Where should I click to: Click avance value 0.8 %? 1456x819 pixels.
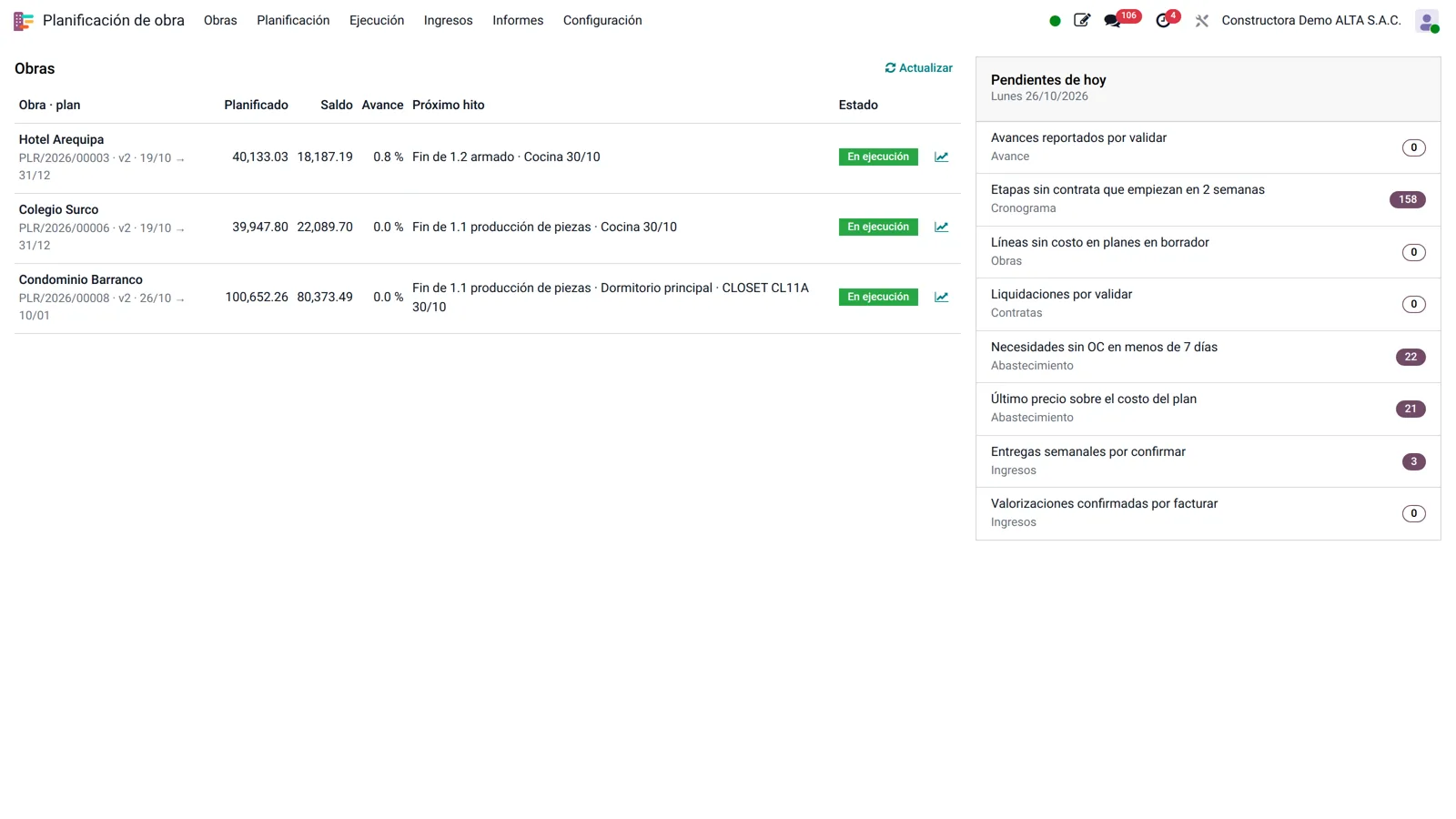pos(389,157)
